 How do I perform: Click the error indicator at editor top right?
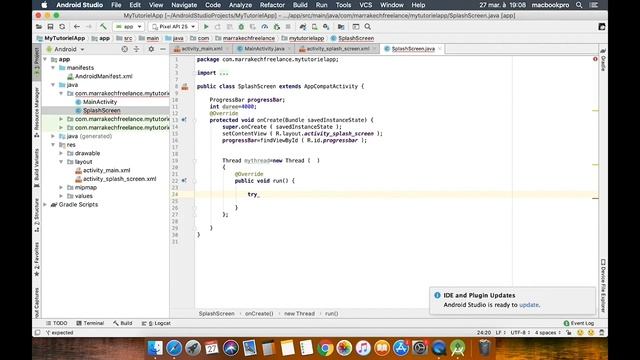(x=595, y=59)
